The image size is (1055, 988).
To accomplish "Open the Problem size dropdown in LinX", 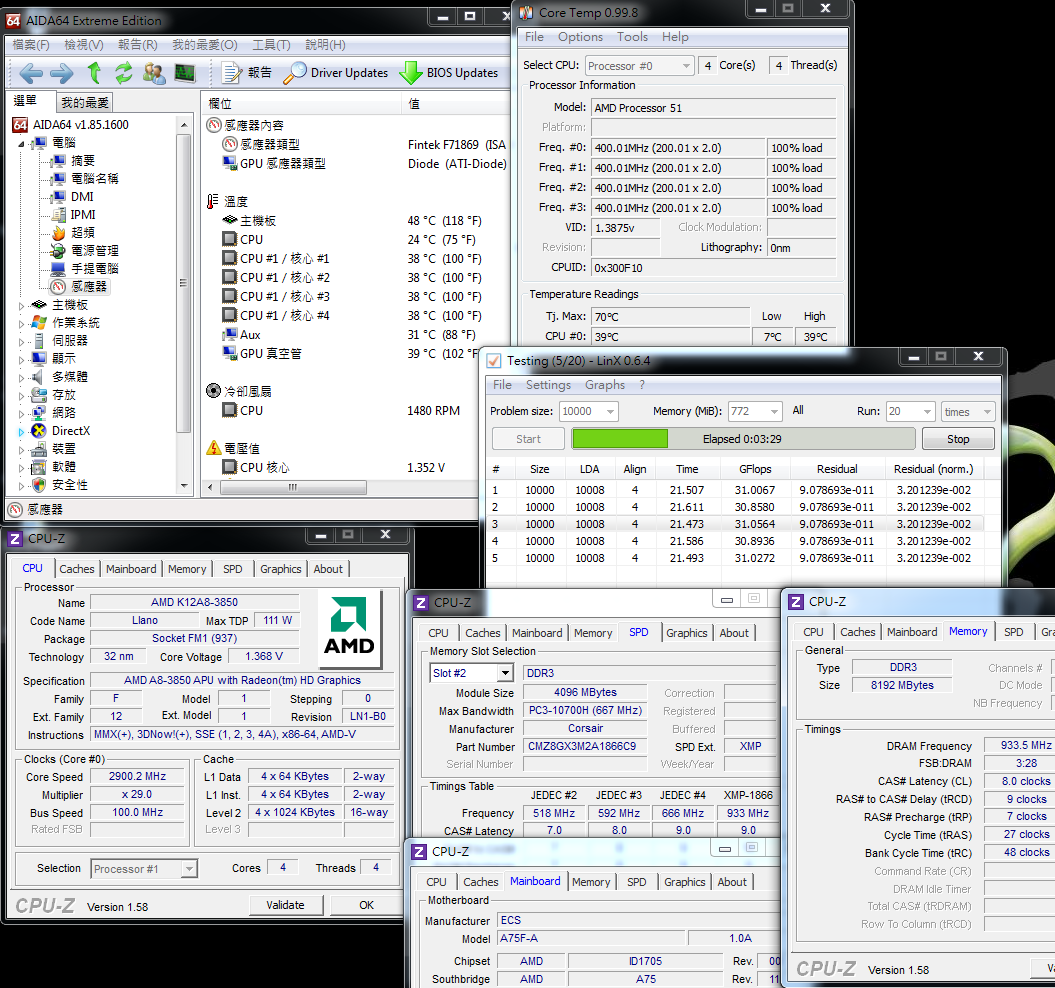I will pos(589,411).
